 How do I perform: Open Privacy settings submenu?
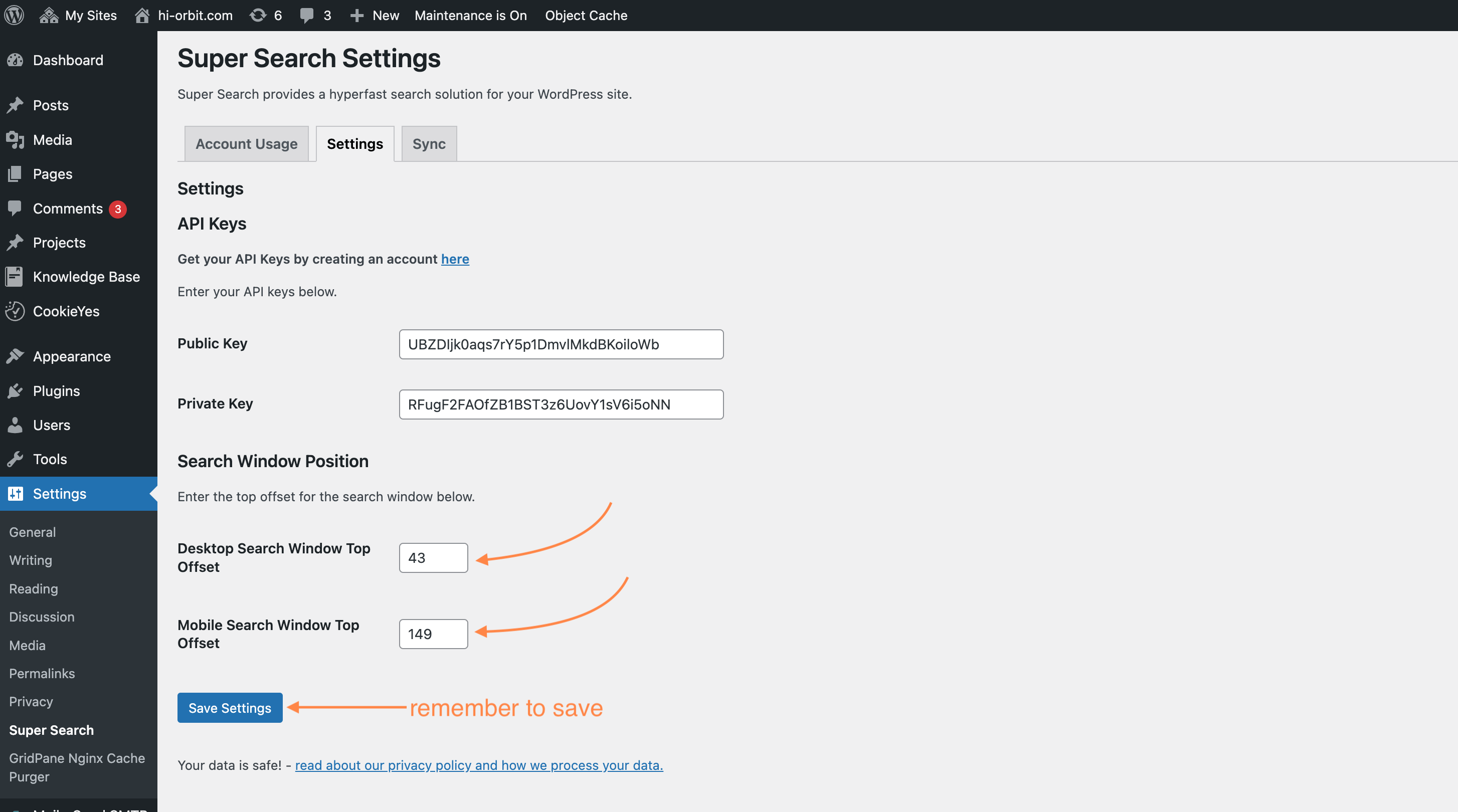31,702
